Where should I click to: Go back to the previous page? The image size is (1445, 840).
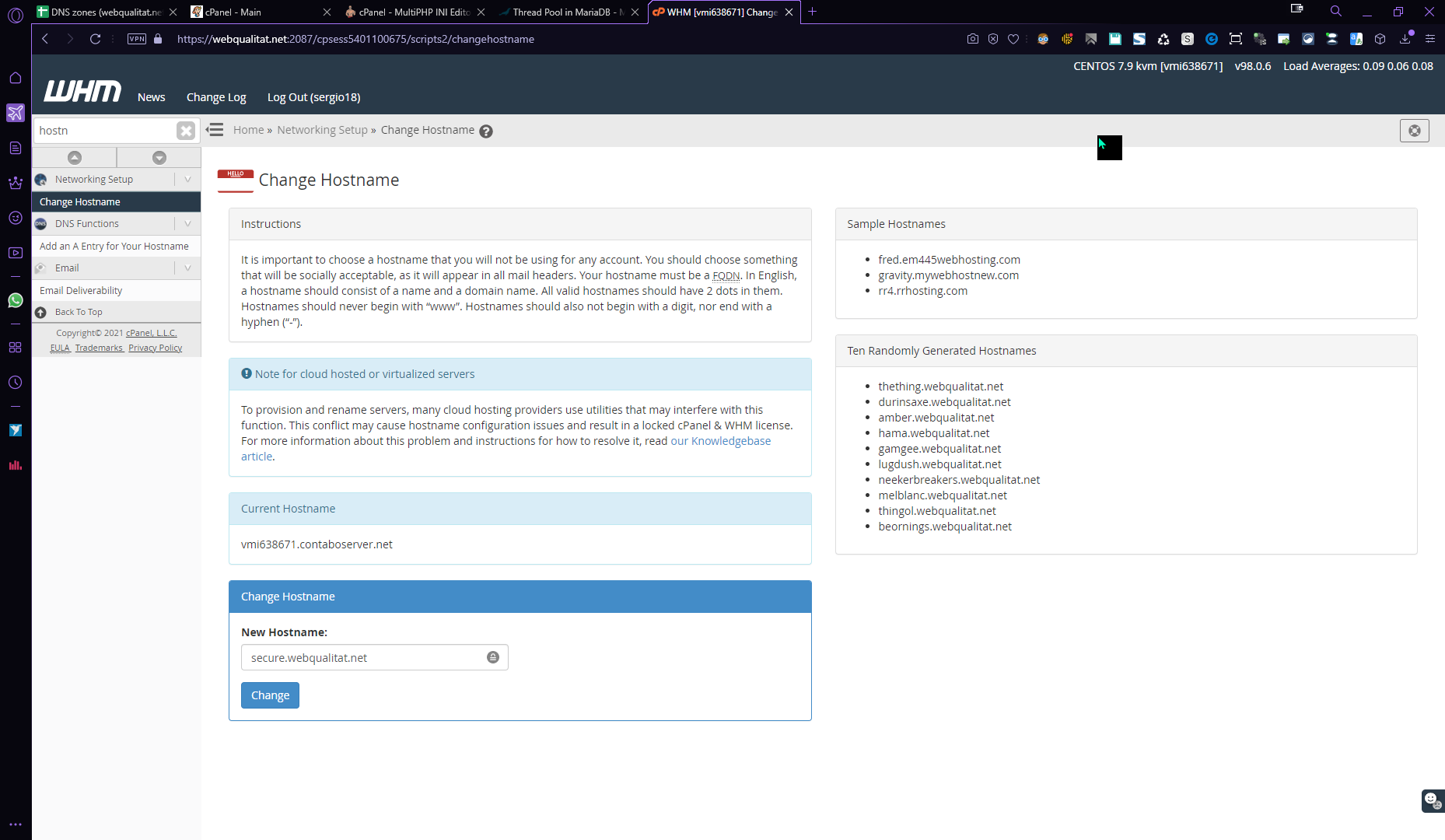(45, 39)
